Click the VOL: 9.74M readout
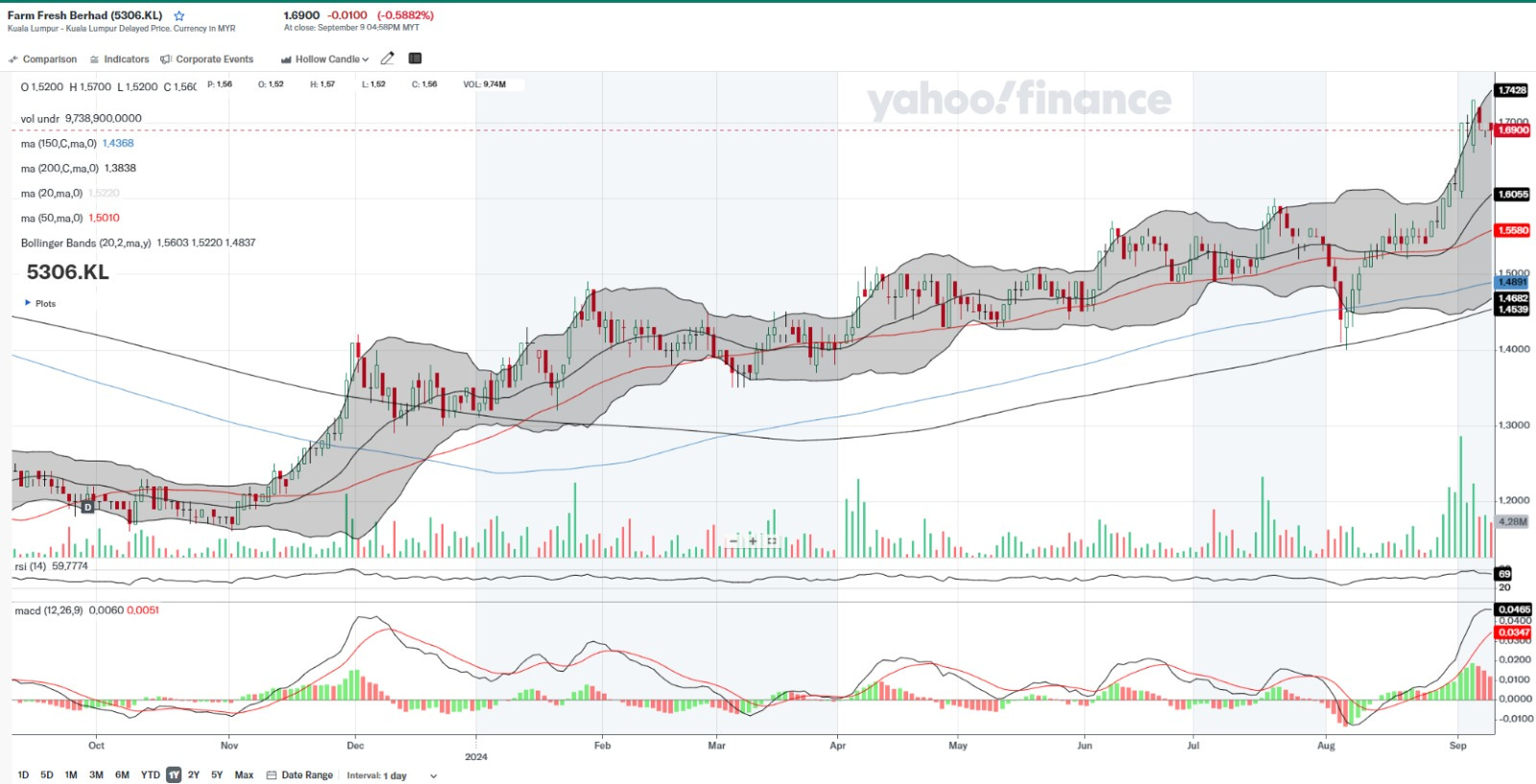 pyautogui.click(x=485, y=84)
